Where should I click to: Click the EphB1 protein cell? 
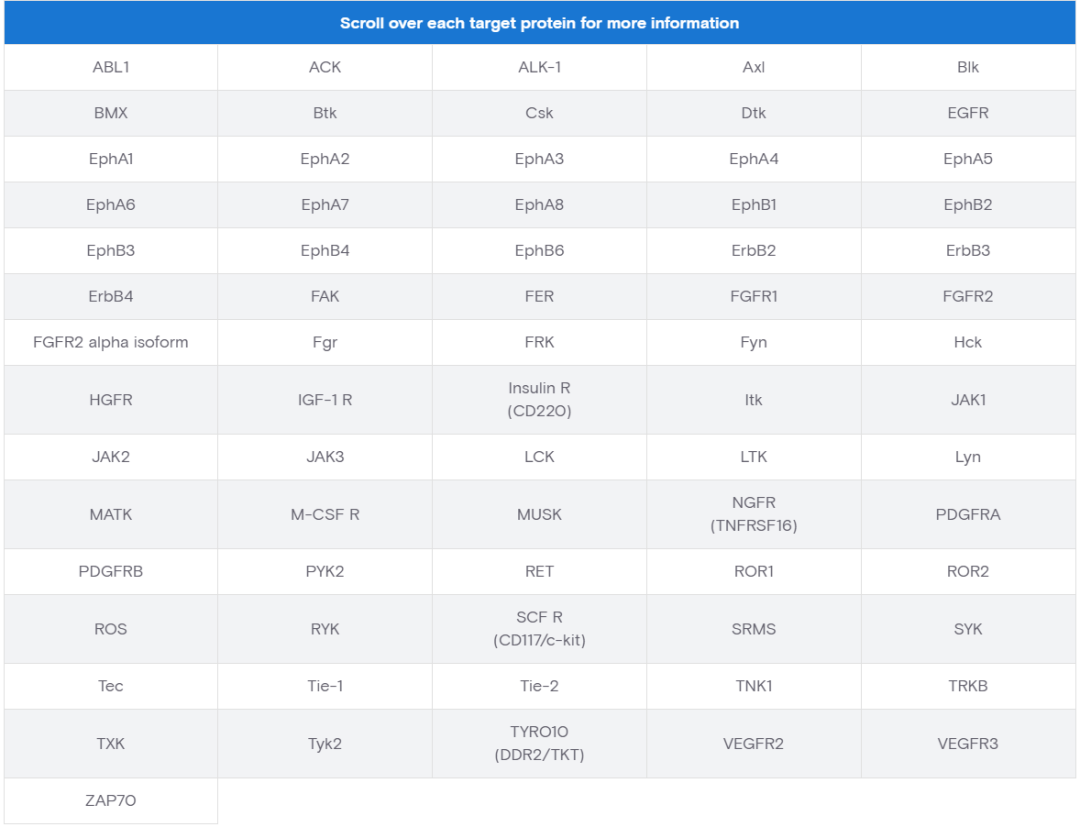point(754,205)
